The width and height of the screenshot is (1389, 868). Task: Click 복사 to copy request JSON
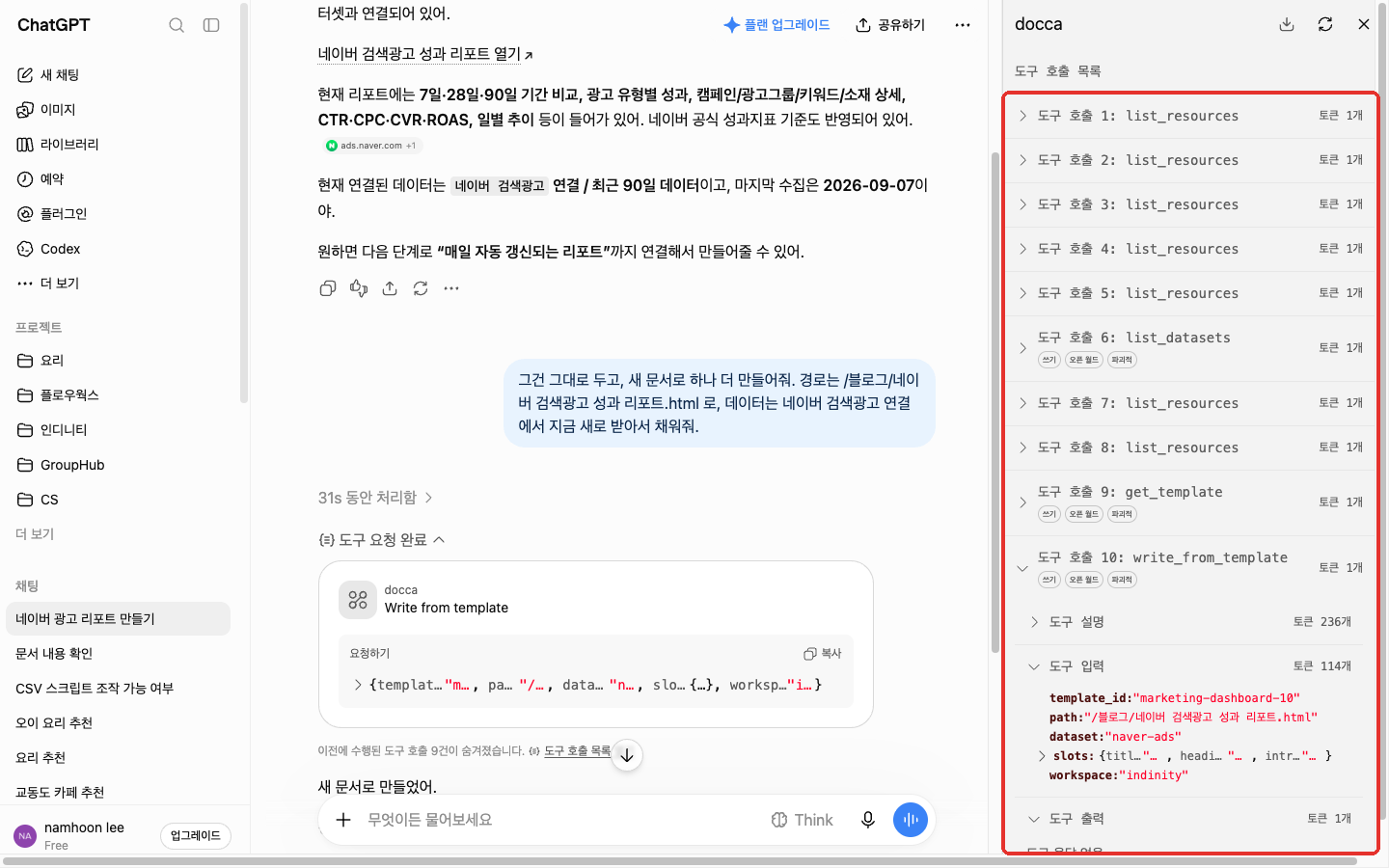[x=823, y=654]
